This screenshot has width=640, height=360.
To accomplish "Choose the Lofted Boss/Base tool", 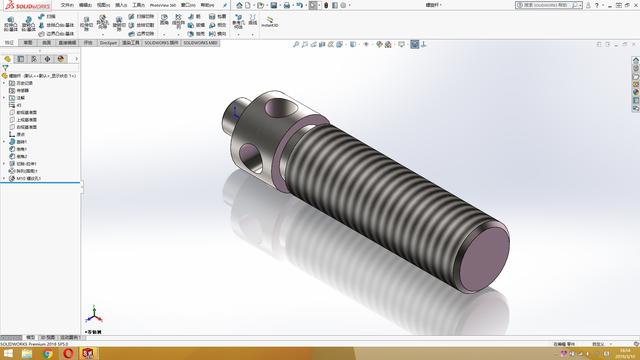I will tap(56, 25).
